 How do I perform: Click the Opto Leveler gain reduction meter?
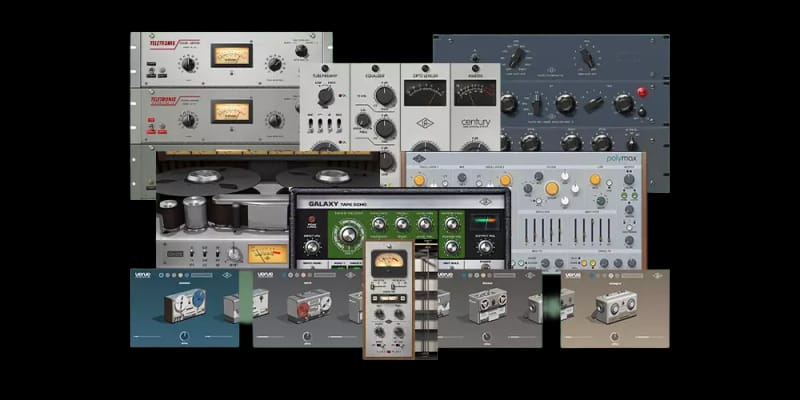click(425, 93)
